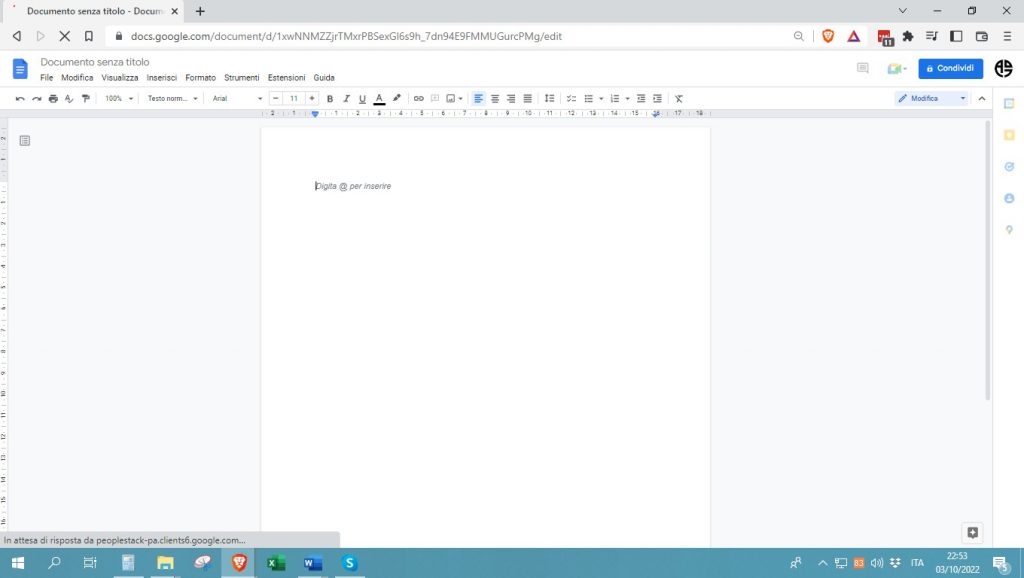Click the spelling and grammar check icon
The width and height of the screenshot is (1024, 578).
(68, 98)
